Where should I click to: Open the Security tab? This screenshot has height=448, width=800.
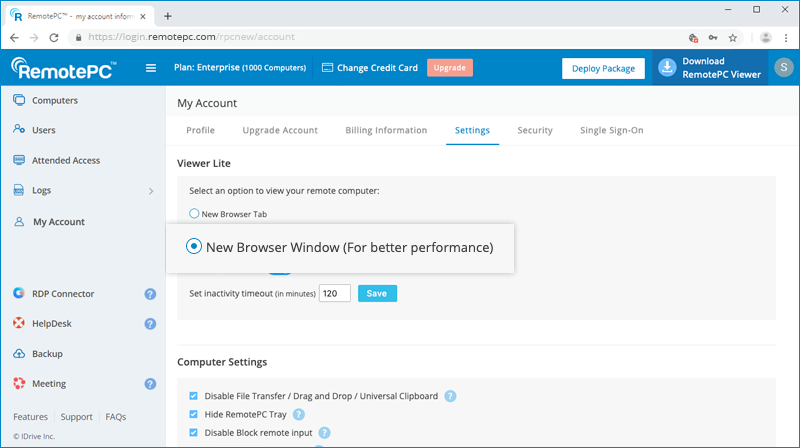535,130
